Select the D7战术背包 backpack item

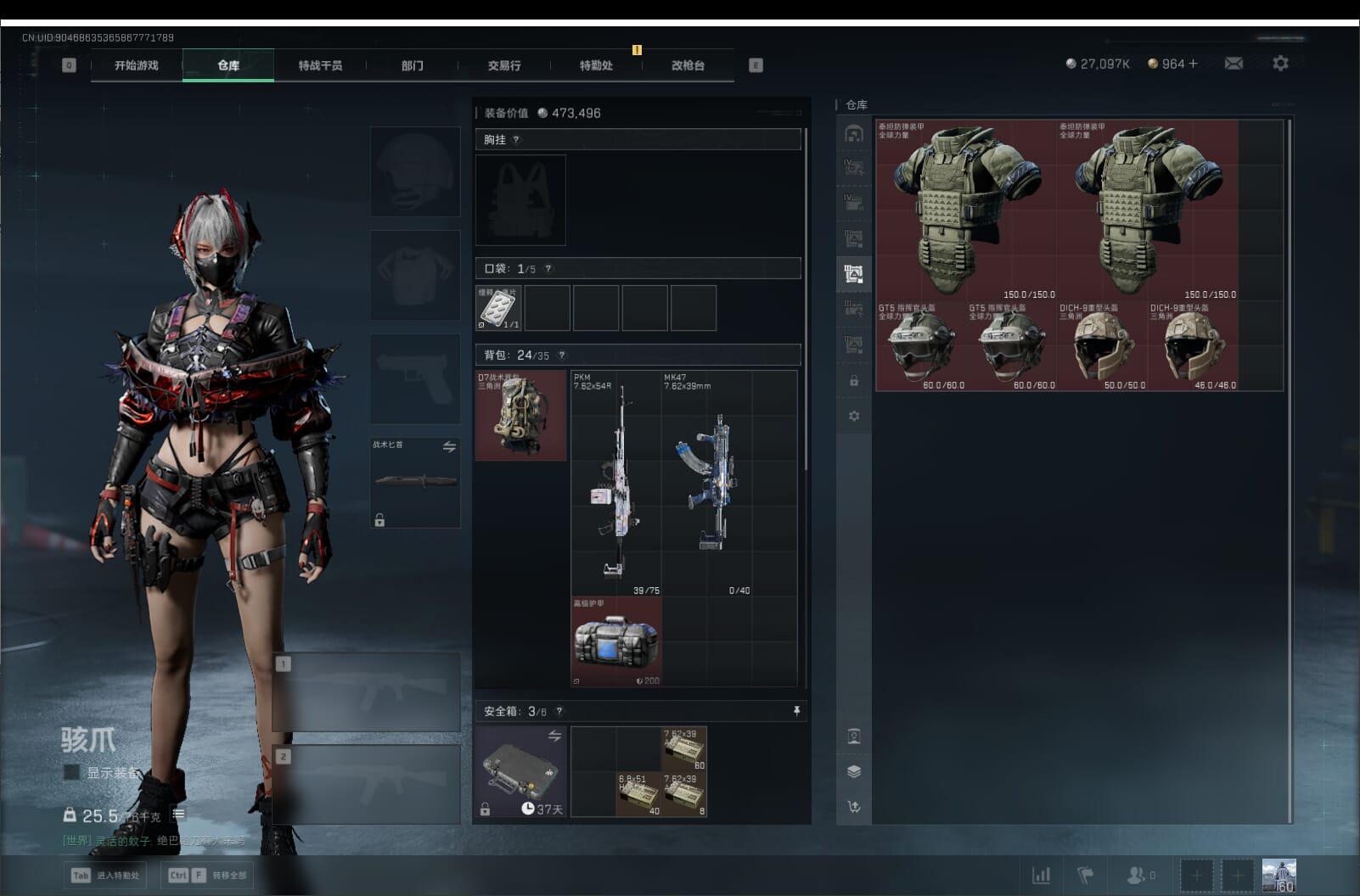click(x=520, y=415)
